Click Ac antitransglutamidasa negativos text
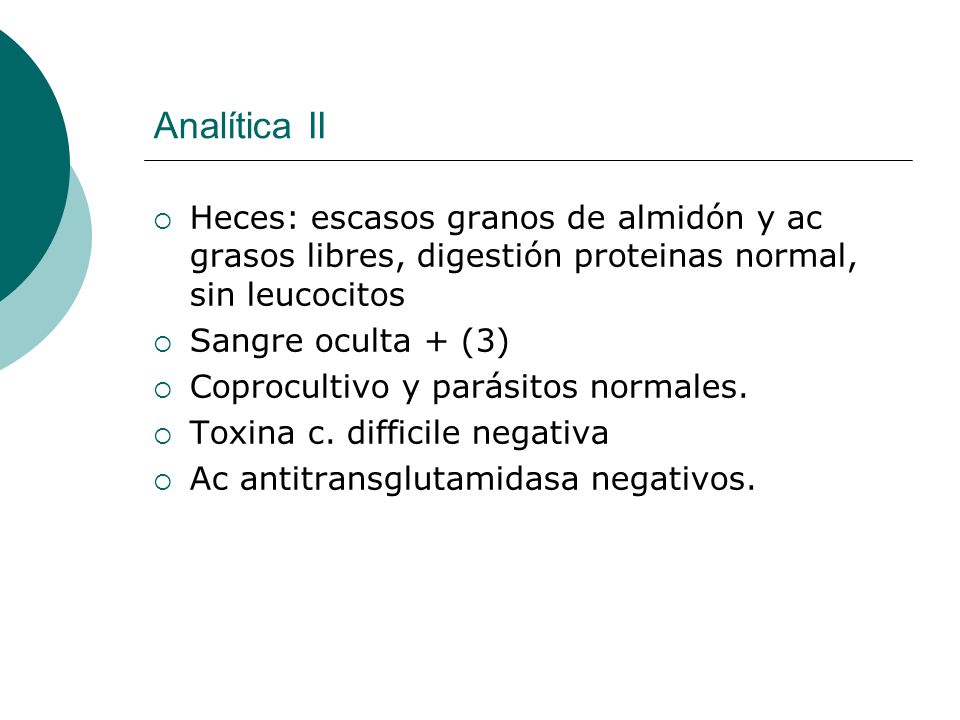 click(473, 479)
